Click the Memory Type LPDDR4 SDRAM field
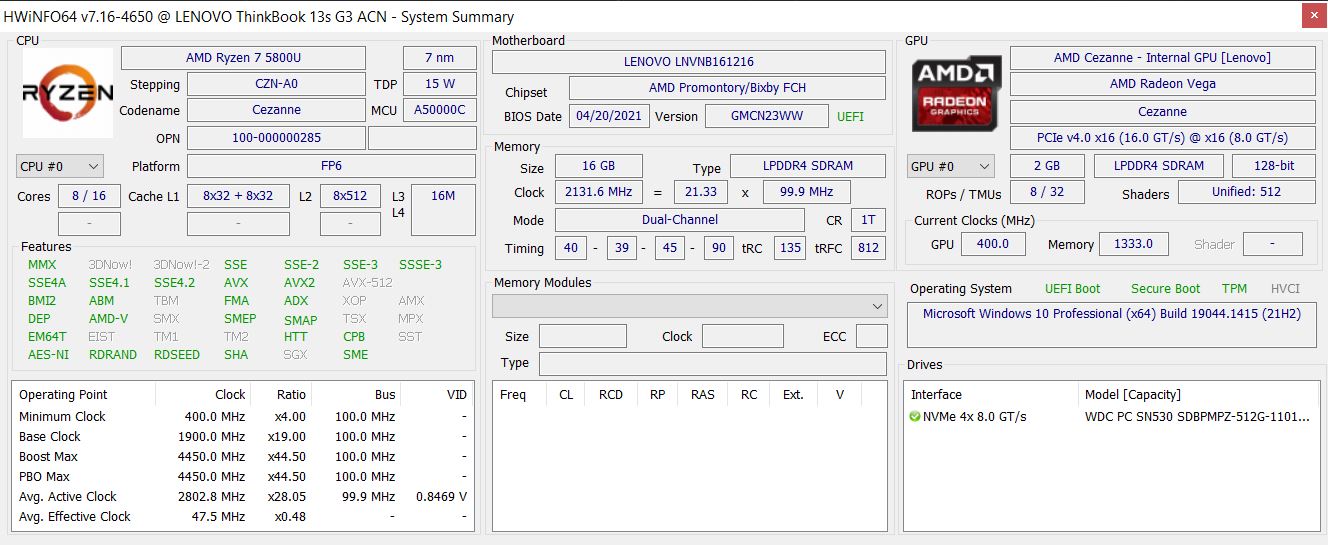This screenshot has width=1328, height=545. pos(808,166)
